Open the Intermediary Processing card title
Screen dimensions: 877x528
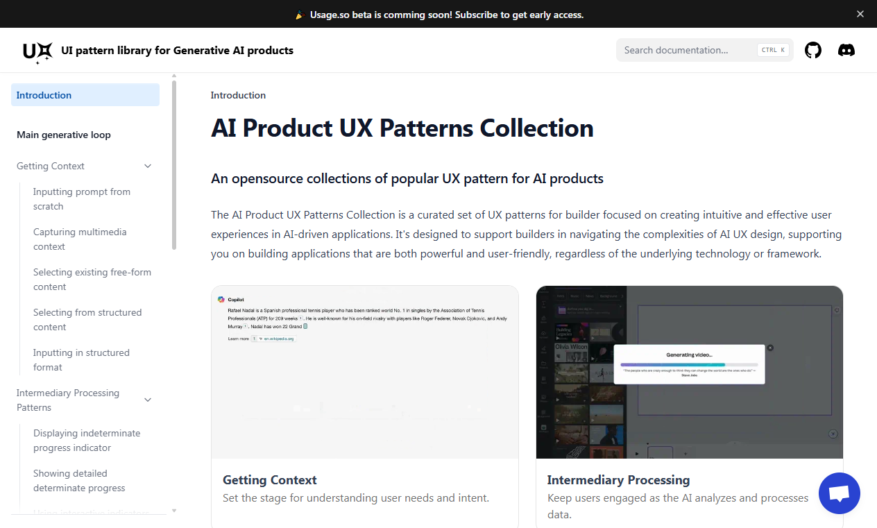point(618,480)
